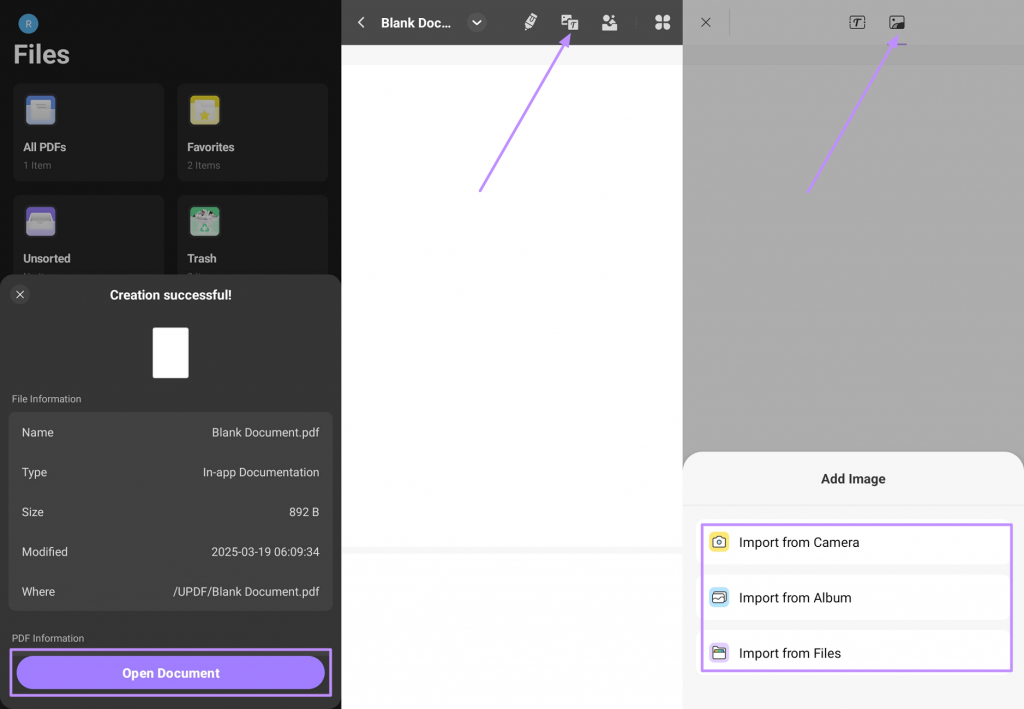Open the All PDFs folder

tap(88, 130)
